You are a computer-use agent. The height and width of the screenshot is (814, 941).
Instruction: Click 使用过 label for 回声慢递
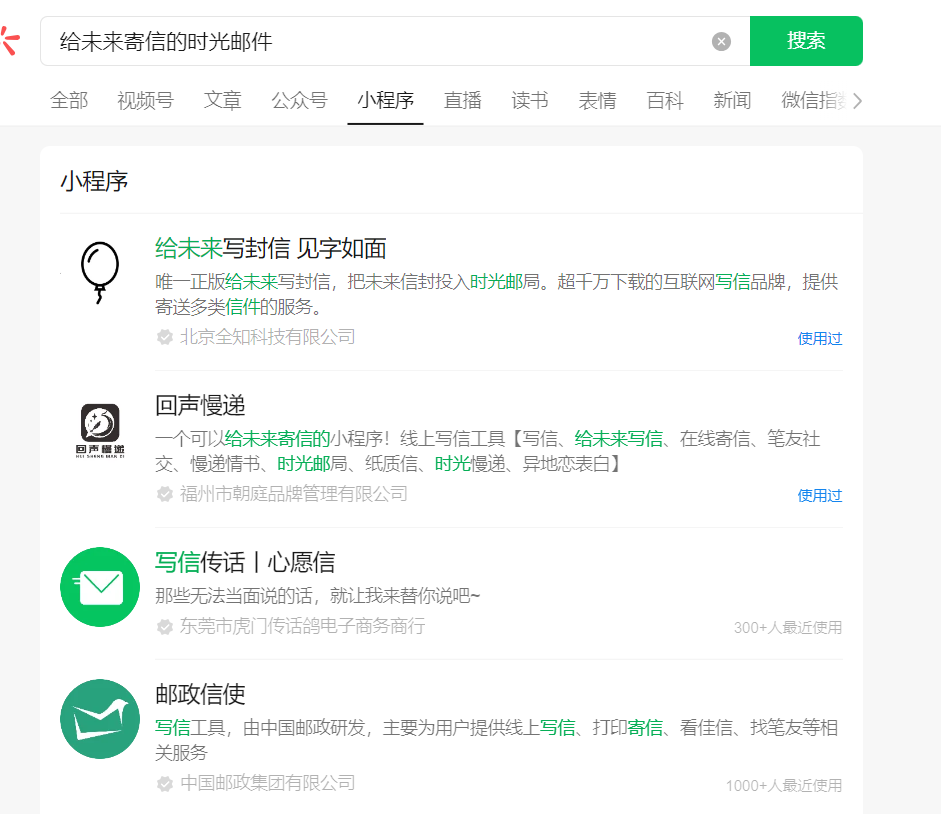click(820, 495)
